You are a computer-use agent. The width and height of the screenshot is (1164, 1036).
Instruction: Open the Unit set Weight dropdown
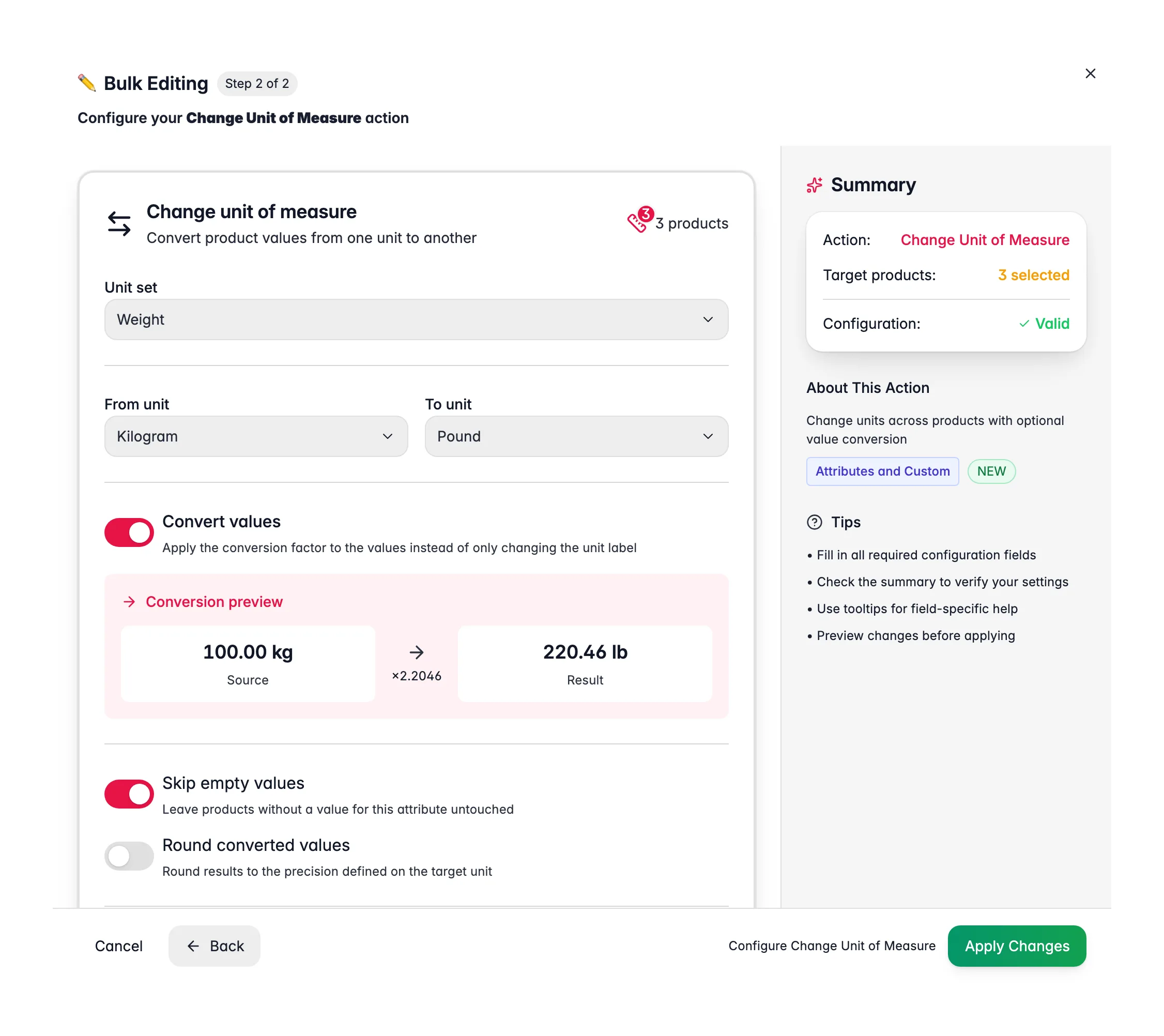[x=416, y=319]
